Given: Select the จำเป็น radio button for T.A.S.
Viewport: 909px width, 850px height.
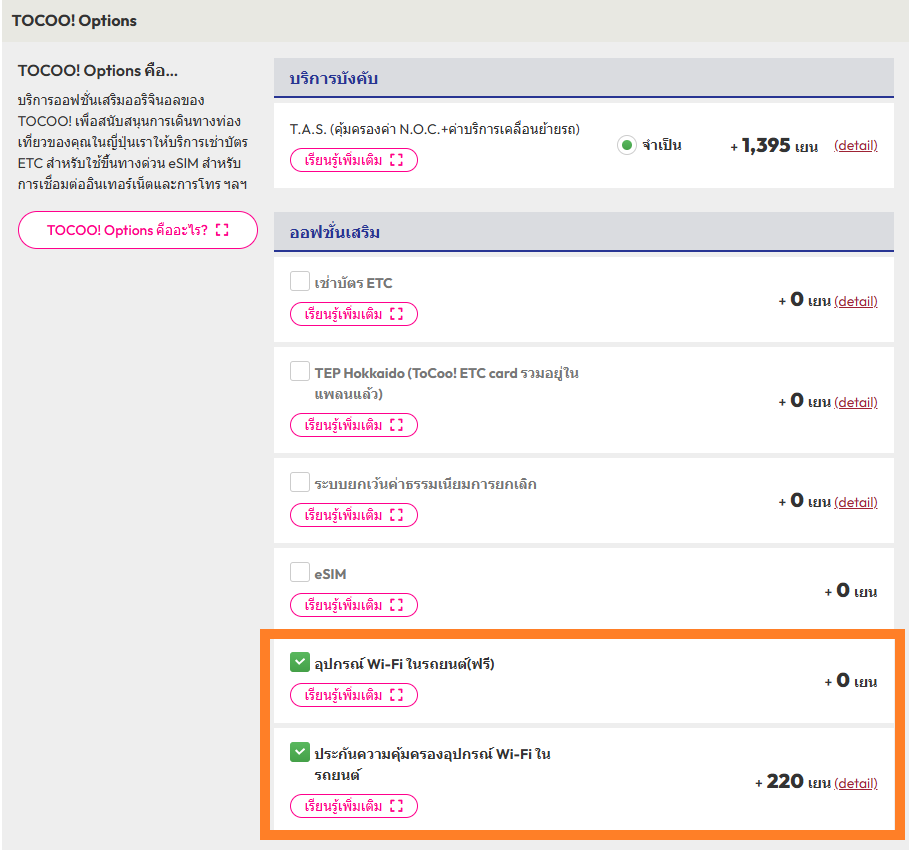Looking at the screenshot, I should (x=627, y=145).
